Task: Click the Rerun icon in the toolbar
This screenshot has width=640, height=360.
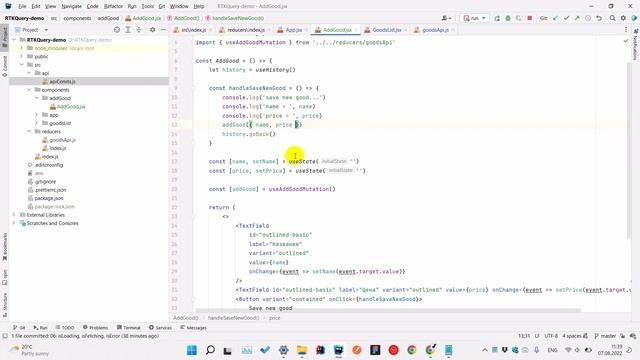Action: [497, 18]
